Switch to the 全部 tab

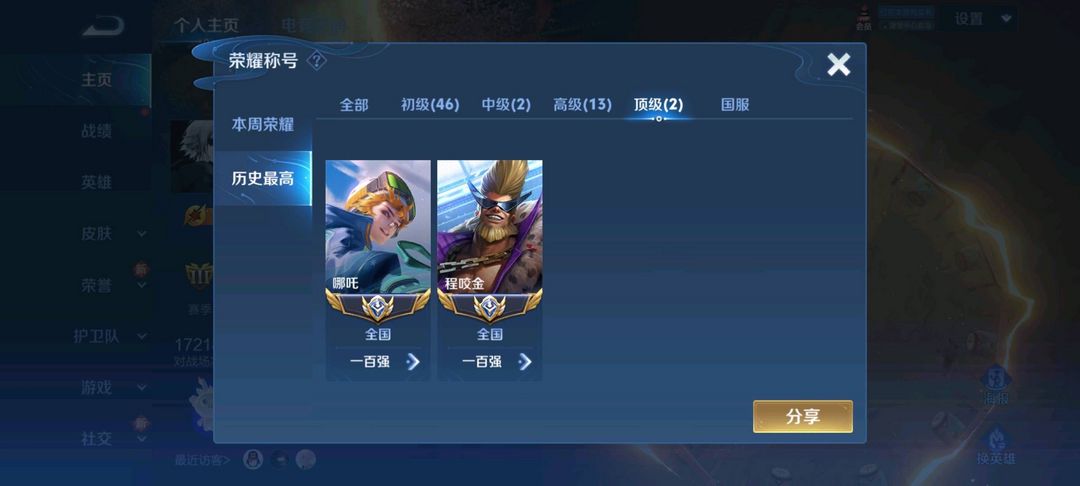(x=354, y=105)
